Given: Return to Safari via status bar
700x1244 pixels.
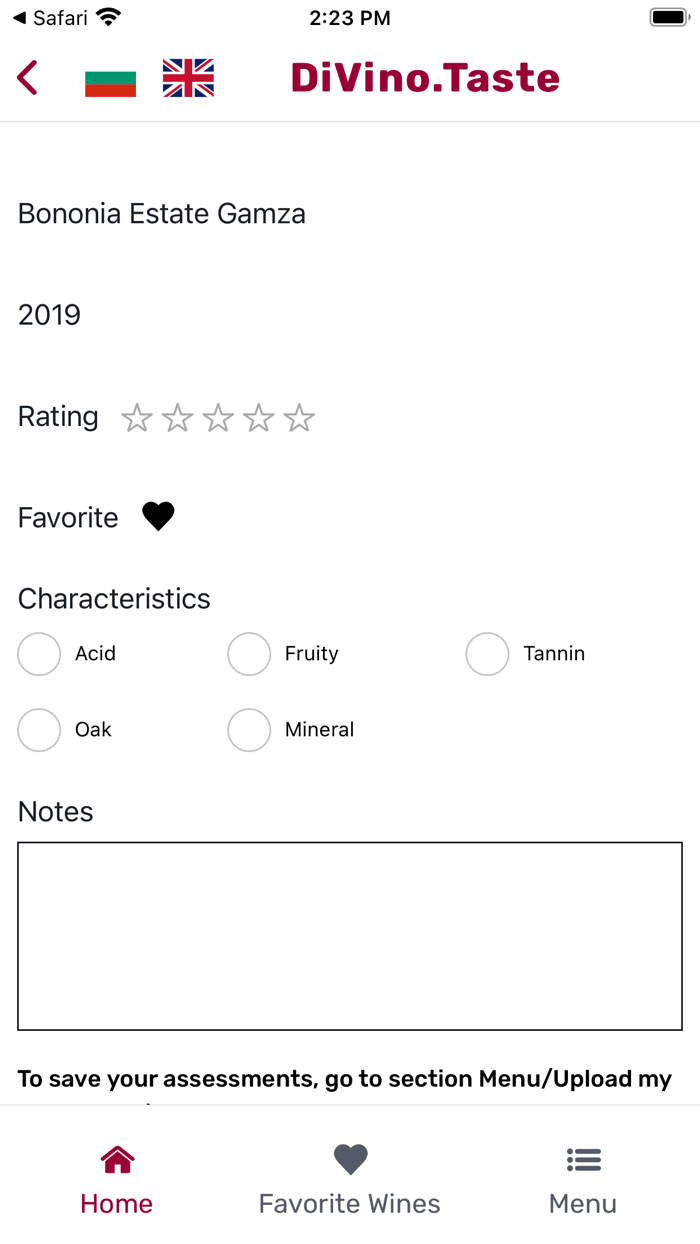Looking at the screenshot, I should (48, 18).
